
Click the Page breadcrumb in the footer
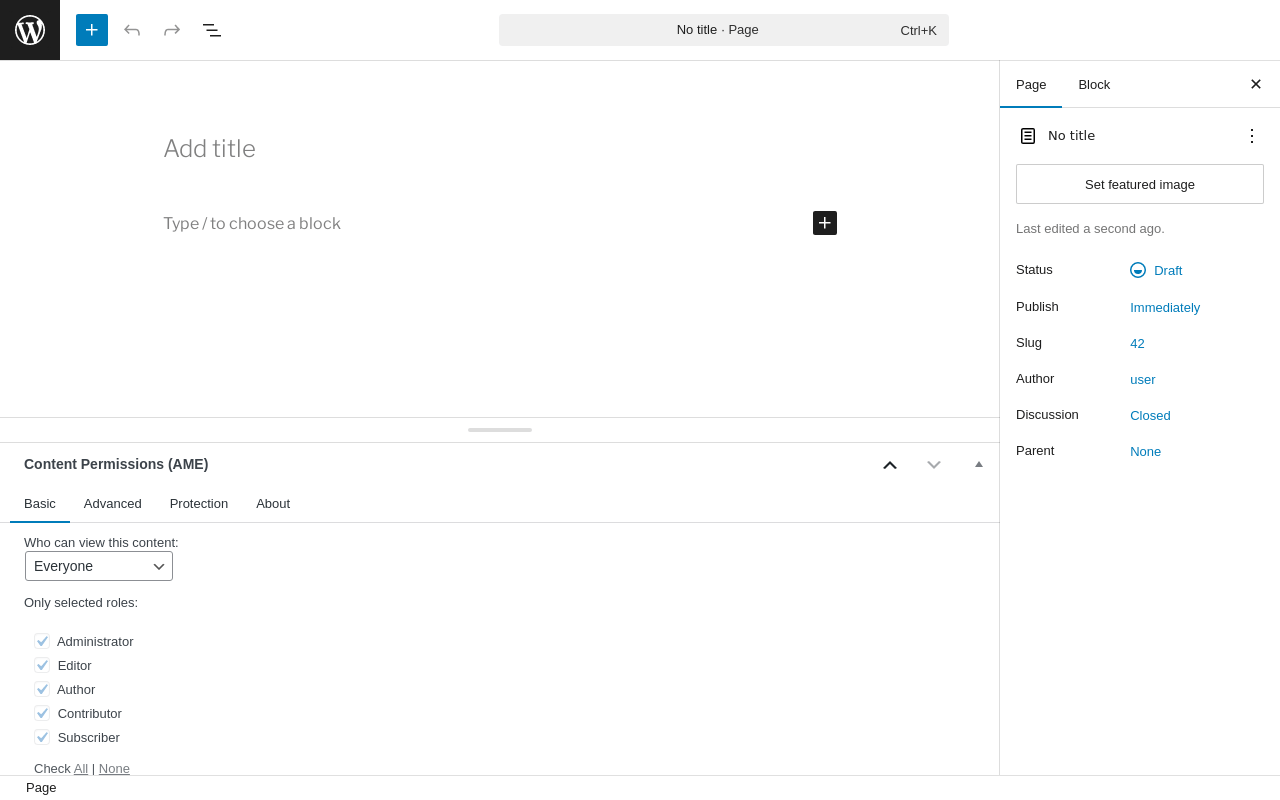[x=41, y=788]
